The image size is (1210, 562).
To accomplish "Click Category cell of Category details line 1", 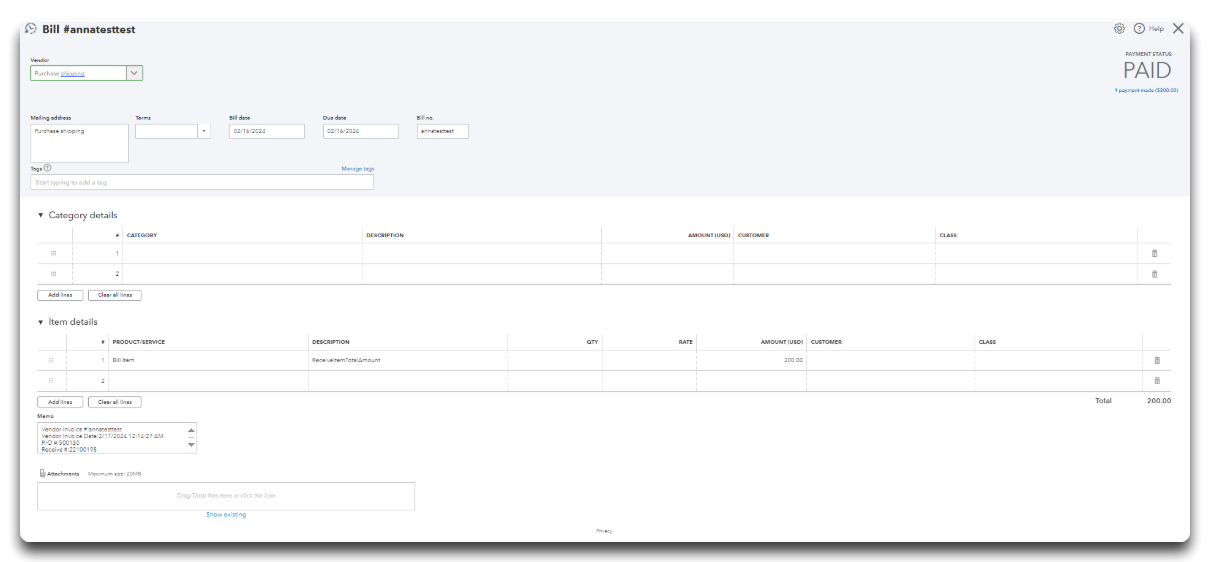I will click(x=242, y=253).
